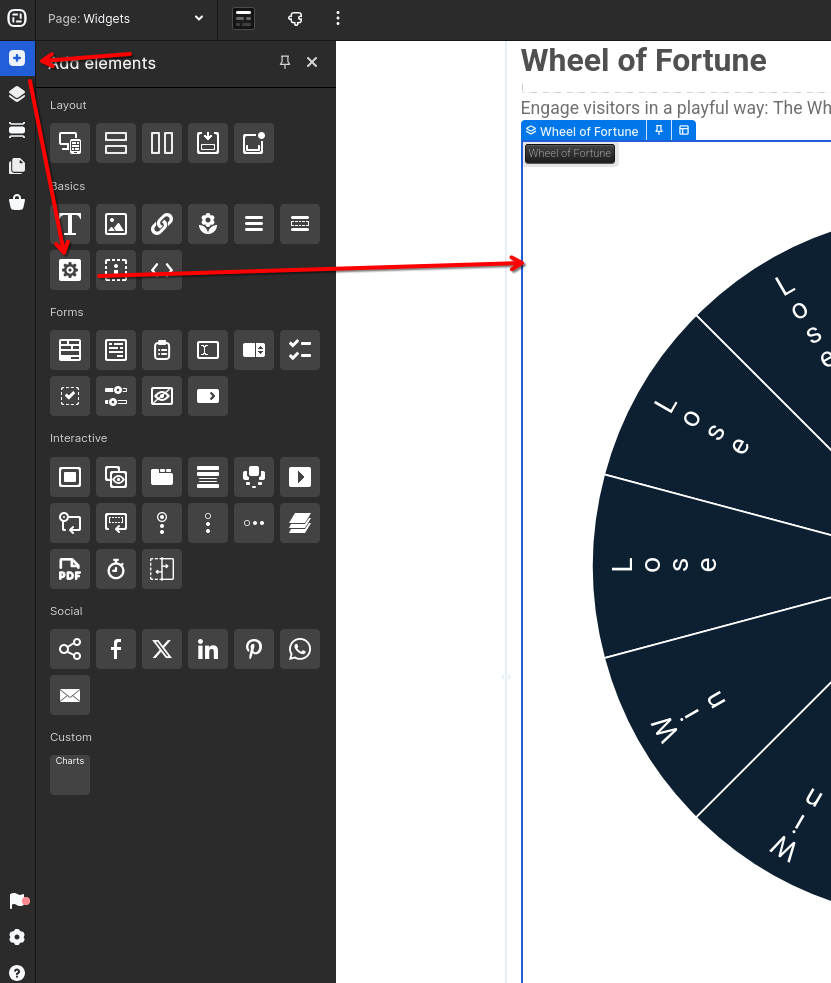Insert the select dropdown form element
The height and width of the screenshot is (983, 831).
[254, 350]
